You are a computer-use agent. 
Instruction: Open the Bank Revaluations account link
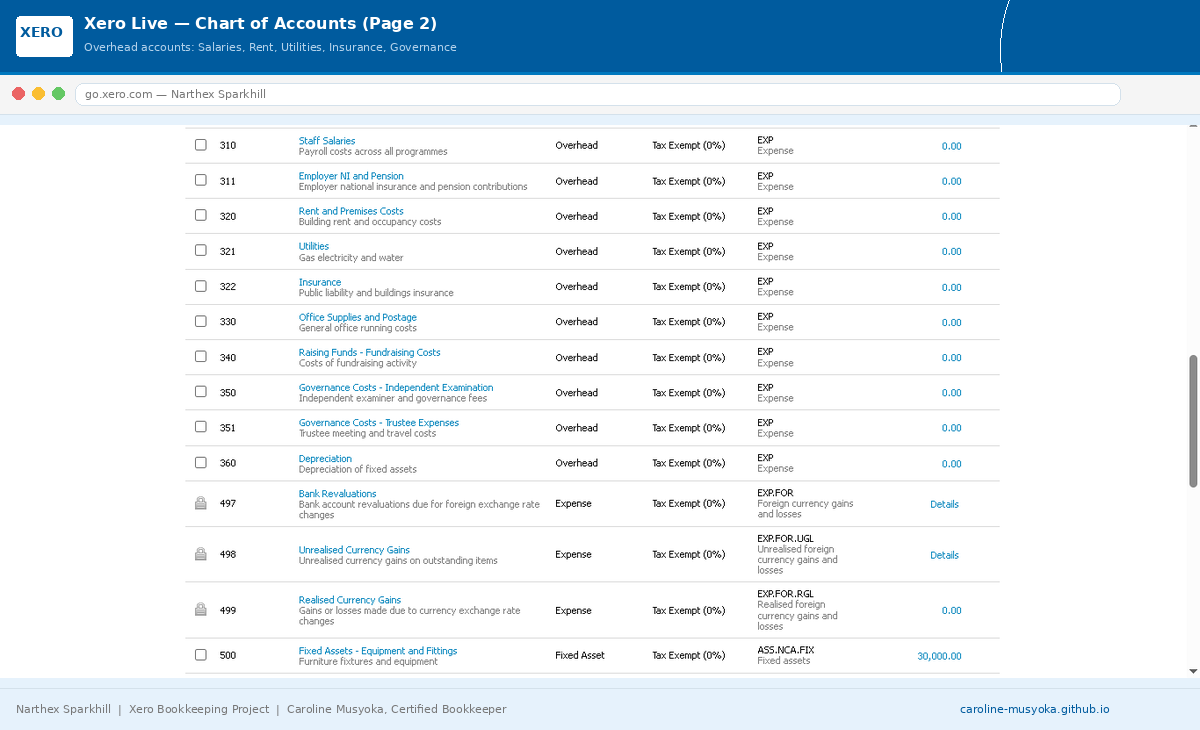(x=338, y=493)
